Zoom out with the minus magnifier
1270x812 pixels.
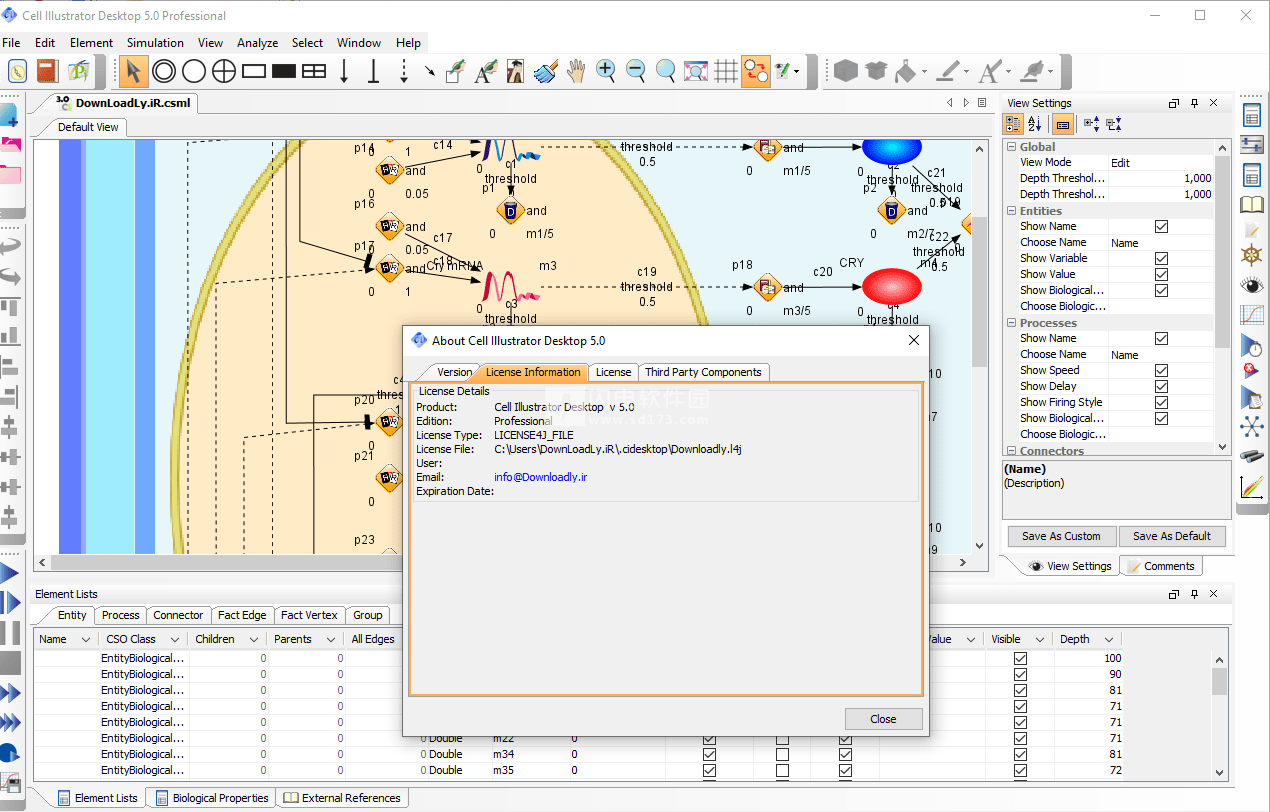636,71
